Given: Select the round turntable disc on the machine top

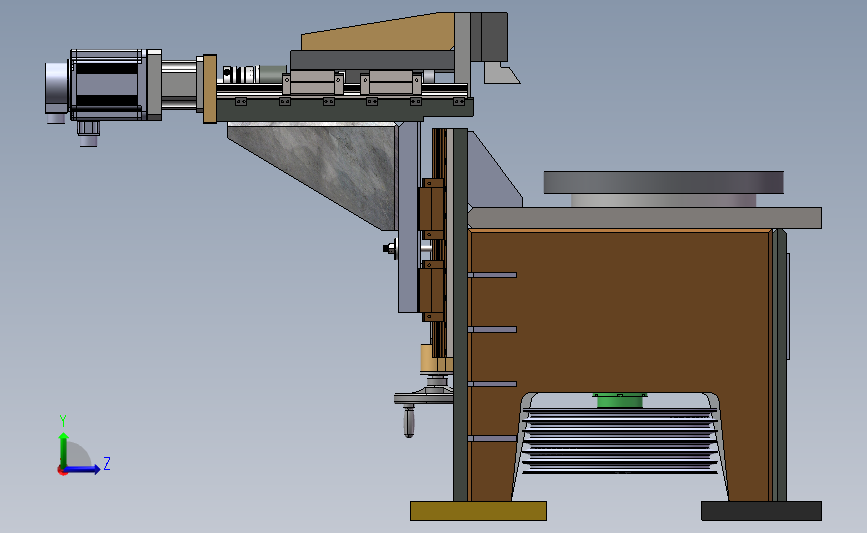Looking at the screenshot, I should point(664,182).
